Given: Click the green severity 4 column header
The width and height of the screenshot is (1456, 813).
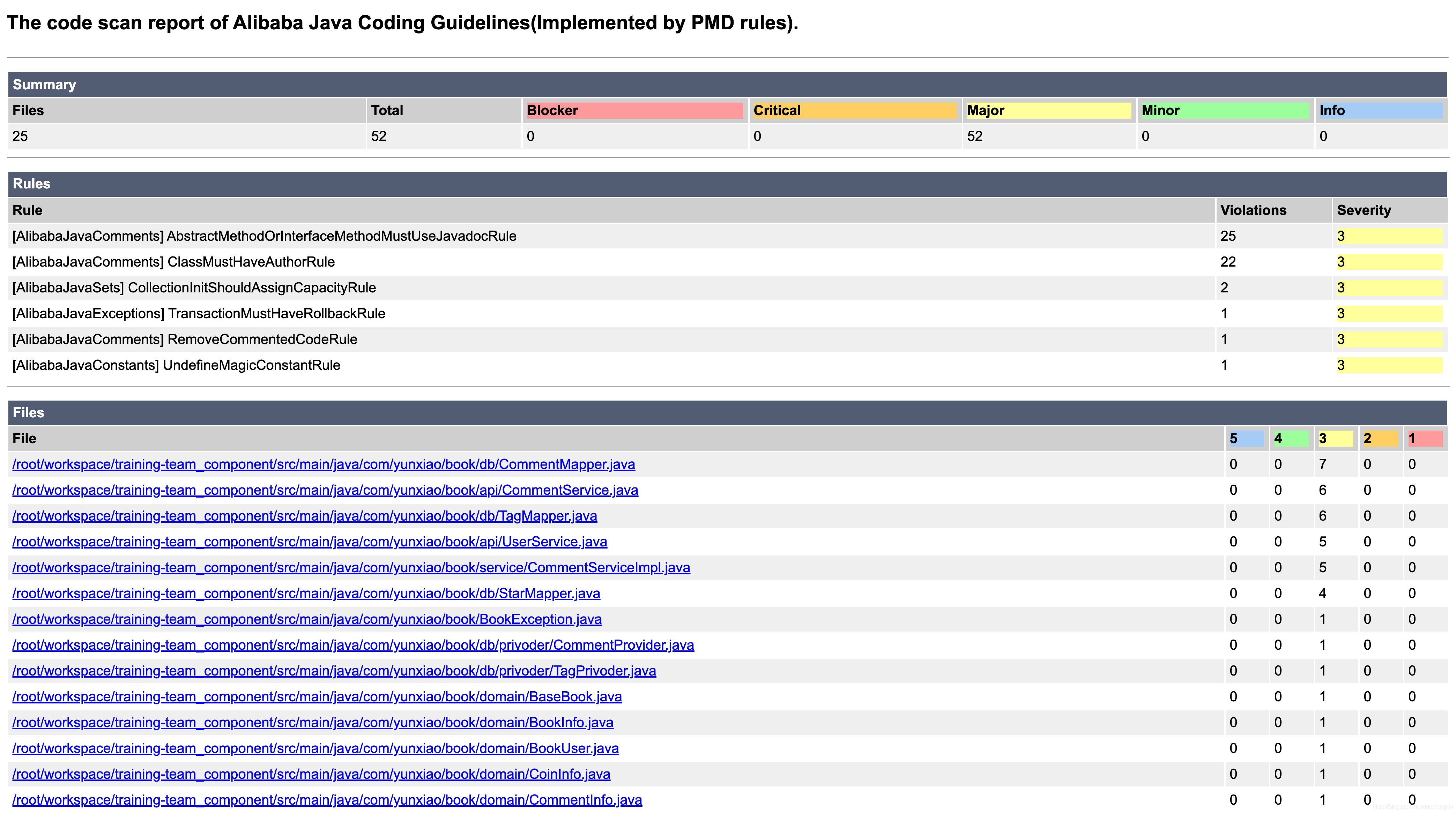Looking at the screenshot, I should pyautogui.click(x=1291, y=439).
